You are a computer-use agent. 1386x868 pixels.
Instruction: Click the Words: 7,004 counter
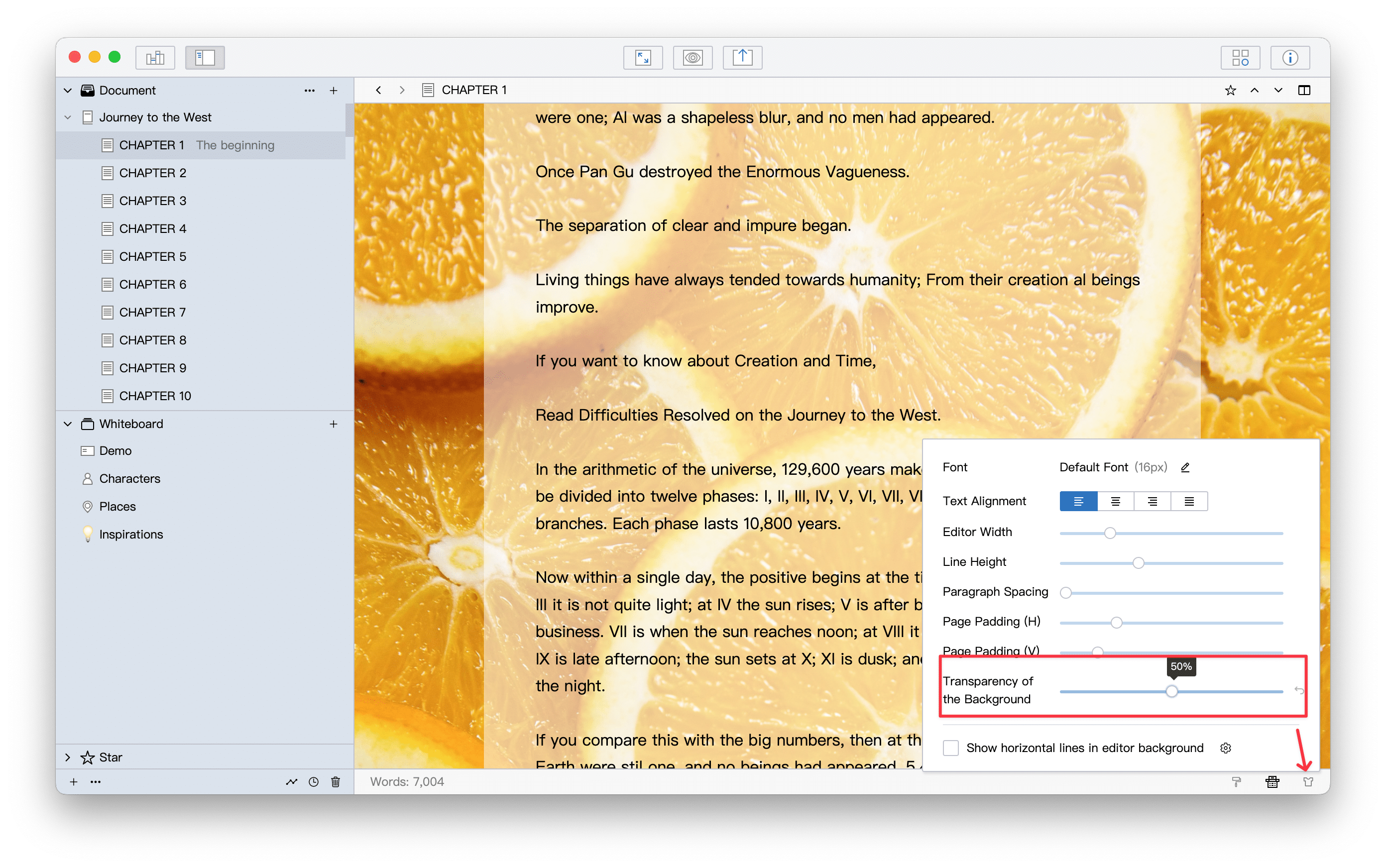[407, 781]
